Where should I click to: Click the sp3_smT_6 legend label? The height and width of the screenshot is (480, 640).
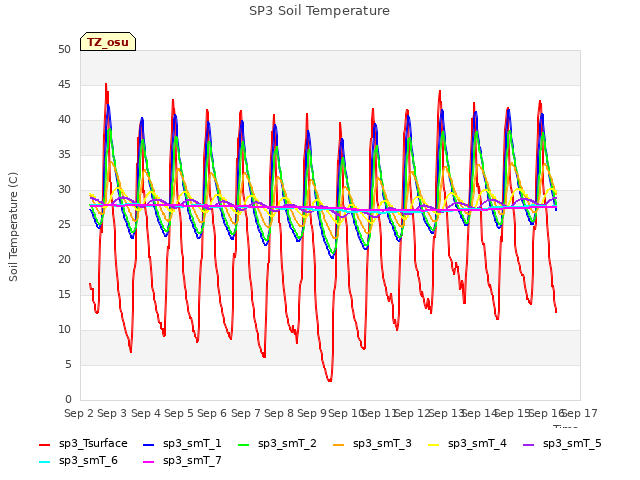[88, 460]
